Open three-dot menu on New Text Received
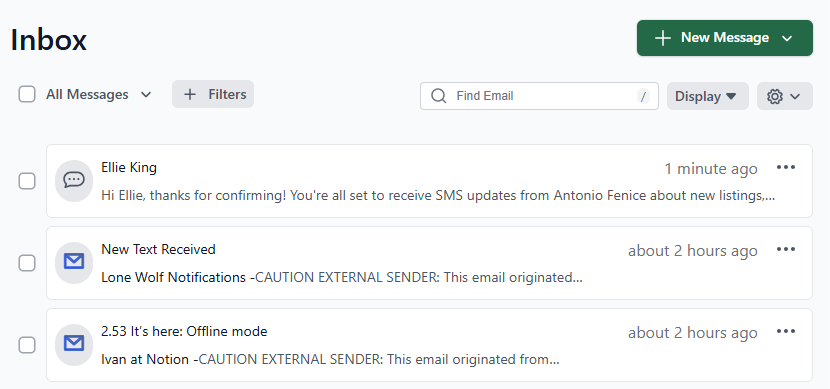Viewport: 830px width, 389px height. [786, 250]
